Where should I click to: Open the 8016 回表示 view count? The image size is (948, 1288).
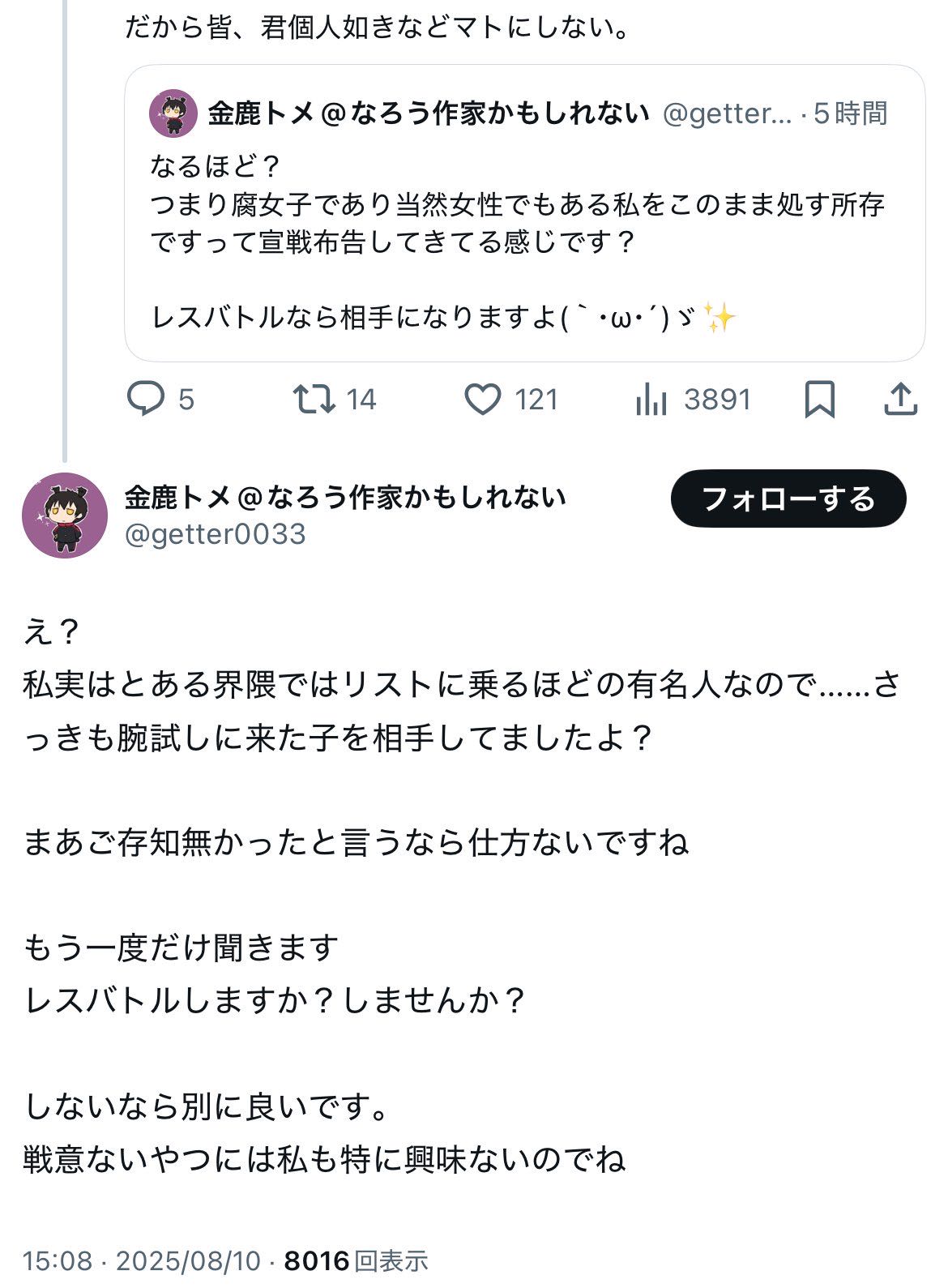pyautogui.click(x=357, y=1261)
